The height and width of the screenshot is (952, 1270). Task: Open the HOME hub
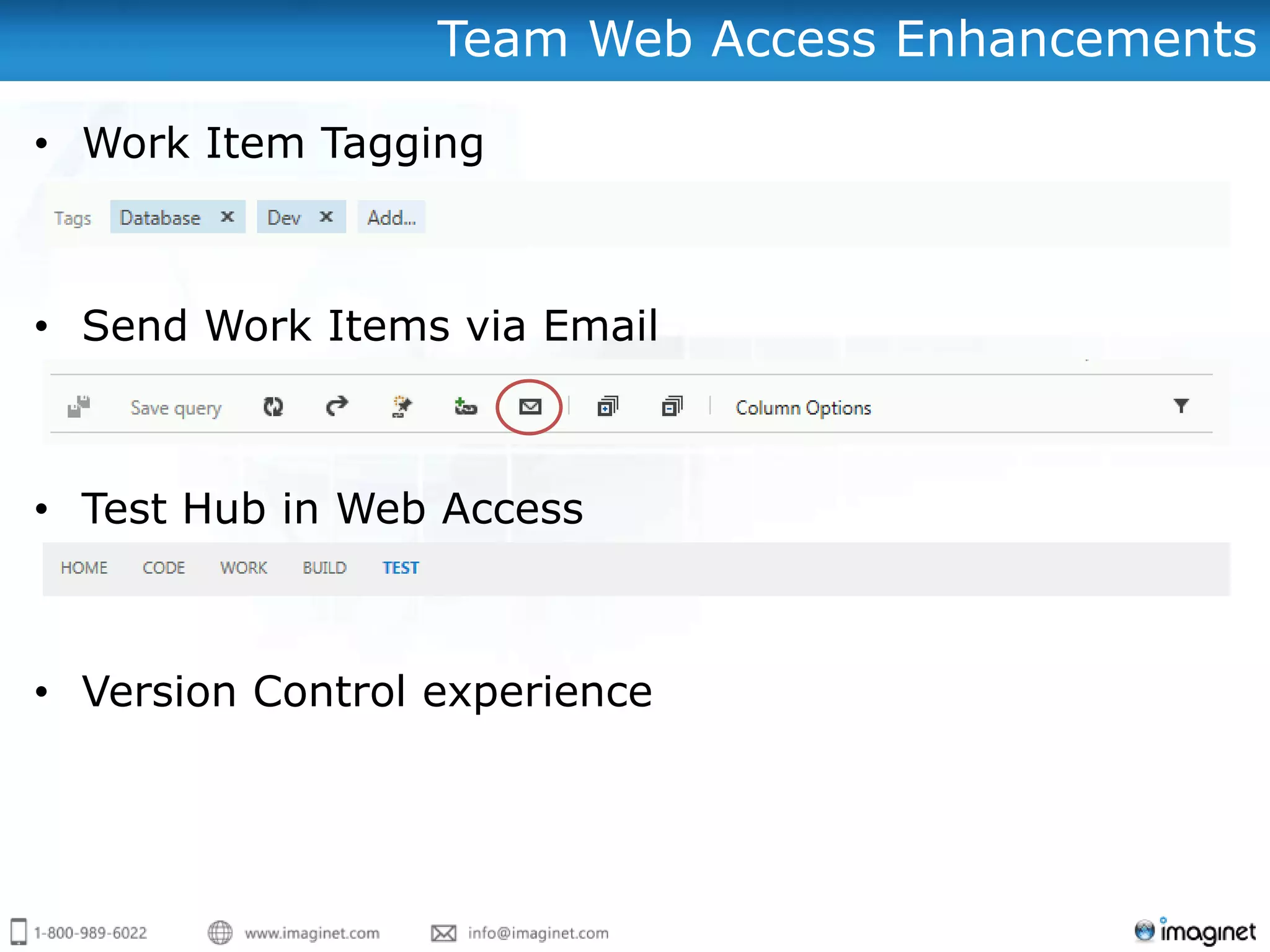84,568
